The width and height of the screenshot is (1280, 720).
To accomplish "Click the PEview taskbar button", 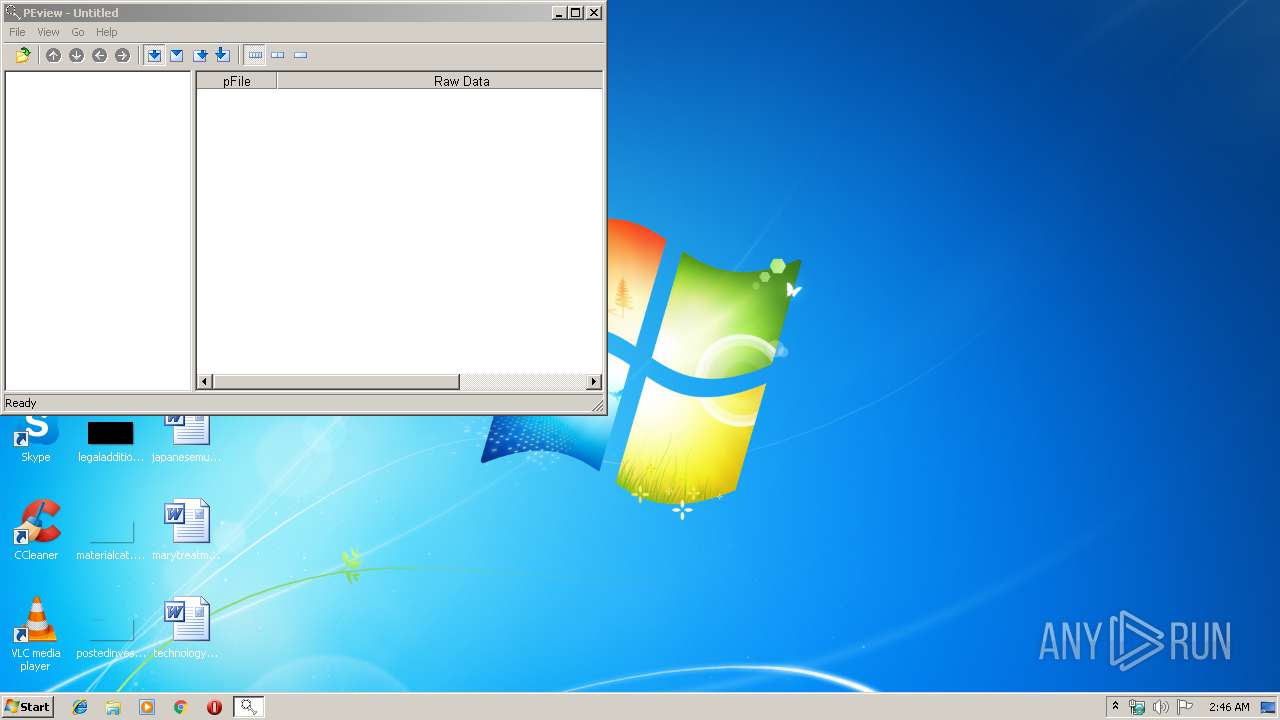I will pyautogui.click(x=248, y=707).
